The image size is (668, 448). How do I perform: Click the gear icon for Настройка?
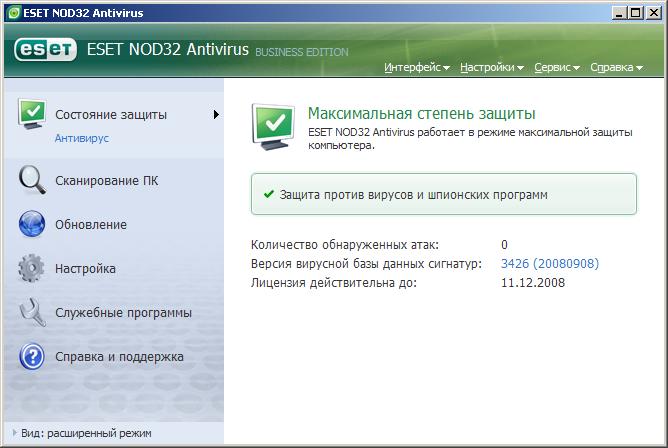tap(31, 268)
